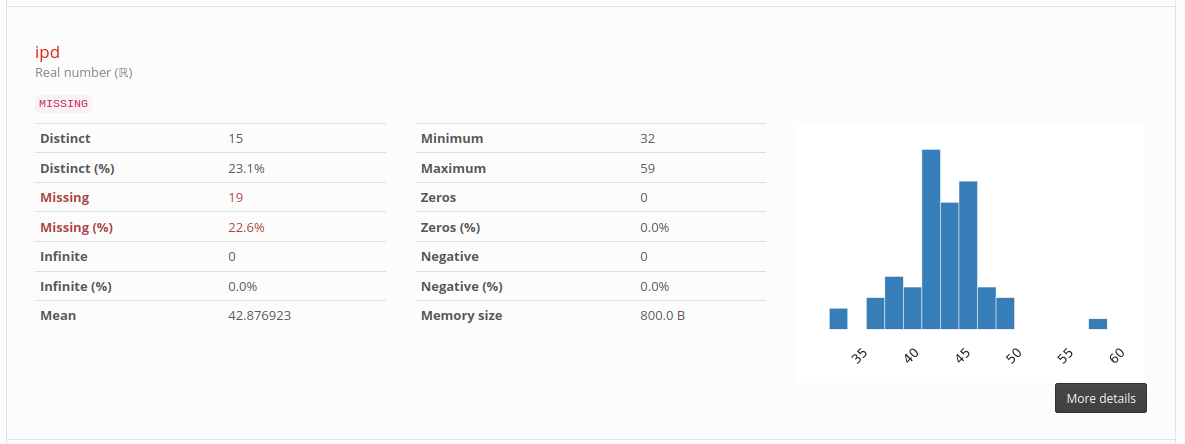Select the Minimum value 32
Viewport: 1185px width, 444px height.
click(x=648, y=138)
